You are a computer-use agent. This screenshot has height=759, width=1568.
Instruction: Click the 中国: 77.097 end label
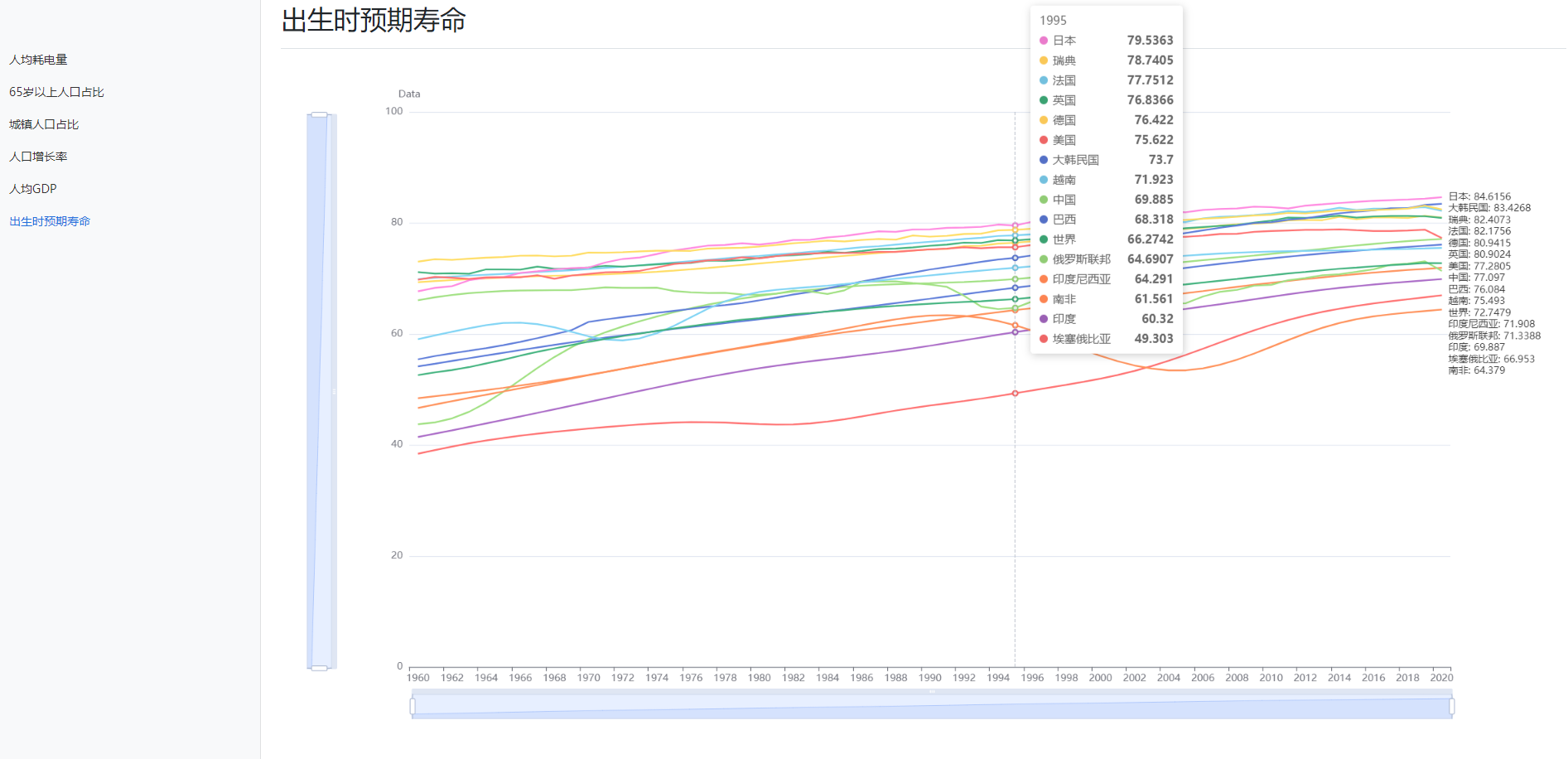(1477, 278)
